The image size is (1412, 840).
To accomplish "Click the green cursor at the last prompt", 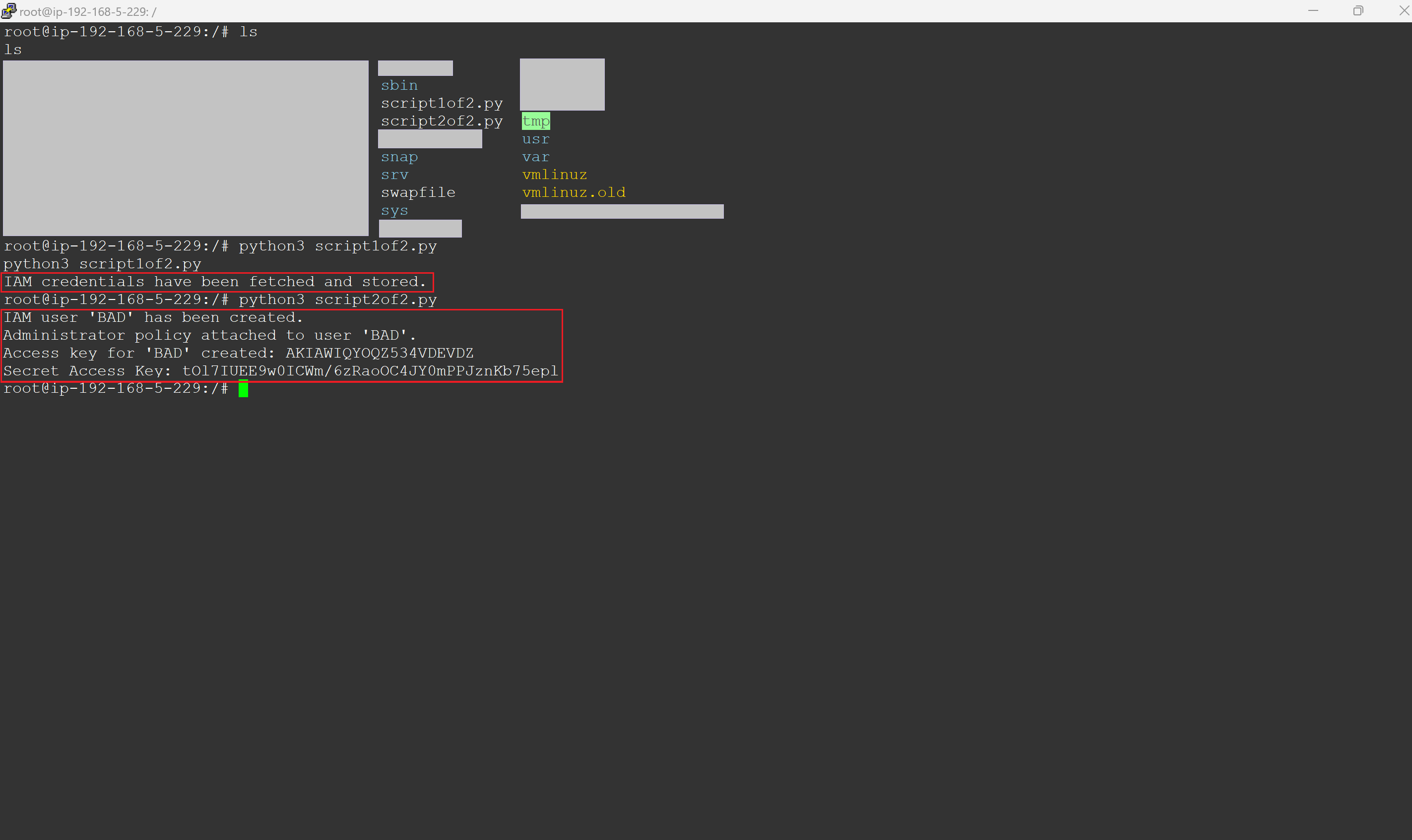I will pos(244,389).
